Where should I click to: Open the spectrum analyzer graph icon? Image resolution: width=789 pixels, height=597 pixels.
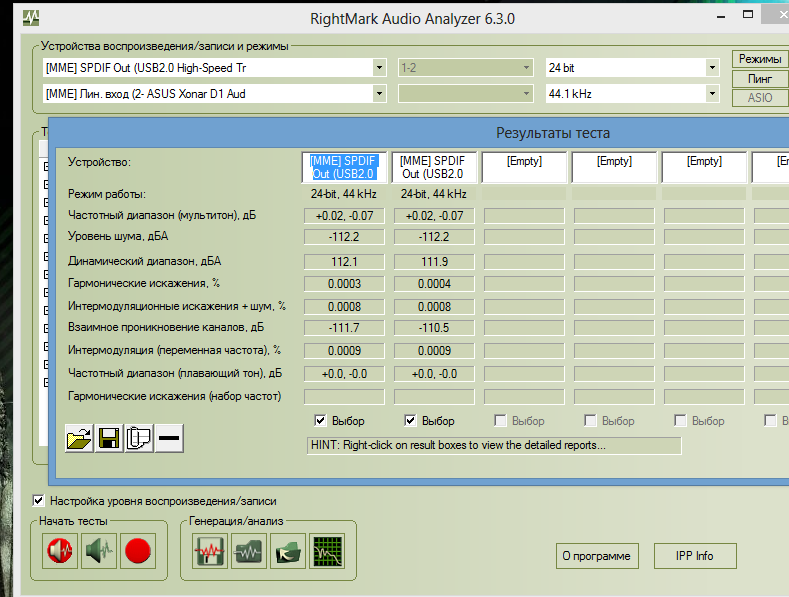(327, 551)
